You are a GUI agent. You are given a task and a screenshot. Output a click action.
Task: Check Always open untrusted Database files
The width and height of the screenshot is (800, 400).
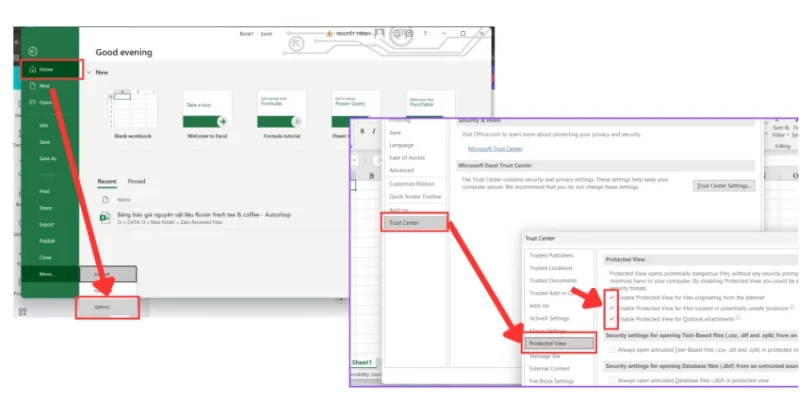pos(612,381)
